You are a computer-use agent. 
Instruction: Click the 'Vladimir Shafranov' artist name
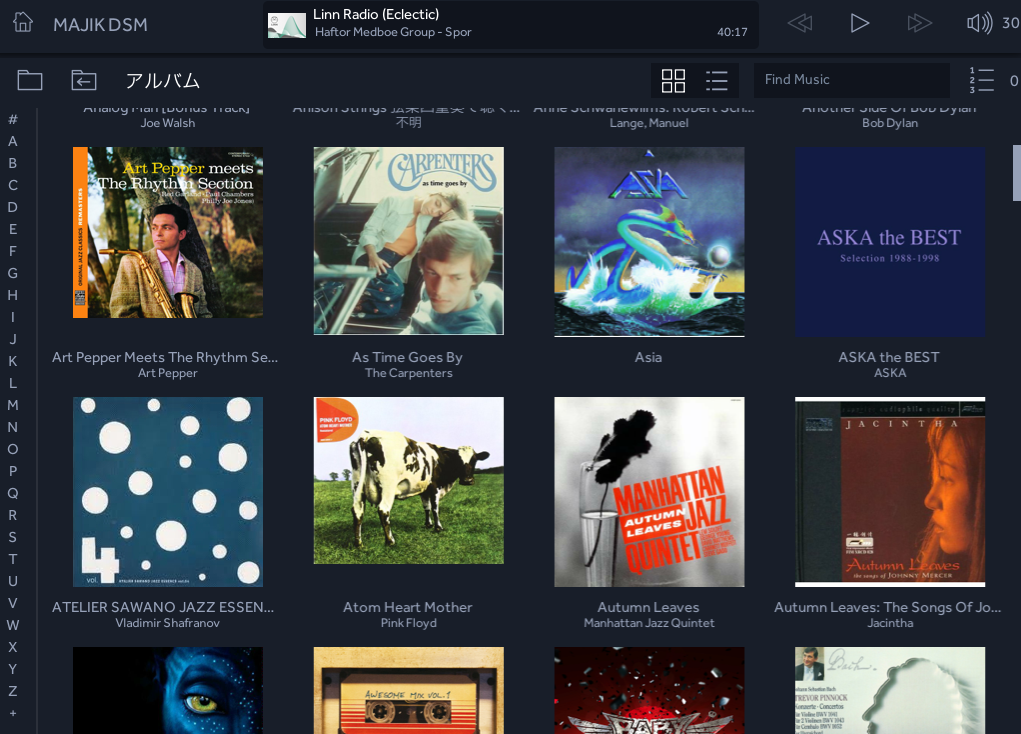pyautogui.click(x=167, y=623)
